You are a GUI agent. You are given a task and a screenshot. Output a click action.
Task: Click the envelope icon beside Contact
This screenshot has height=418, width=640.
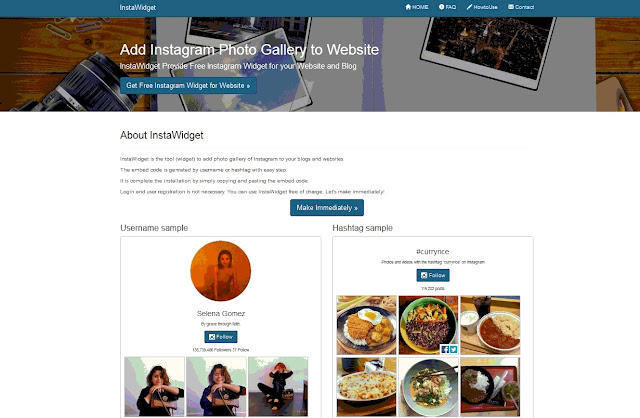511,7
